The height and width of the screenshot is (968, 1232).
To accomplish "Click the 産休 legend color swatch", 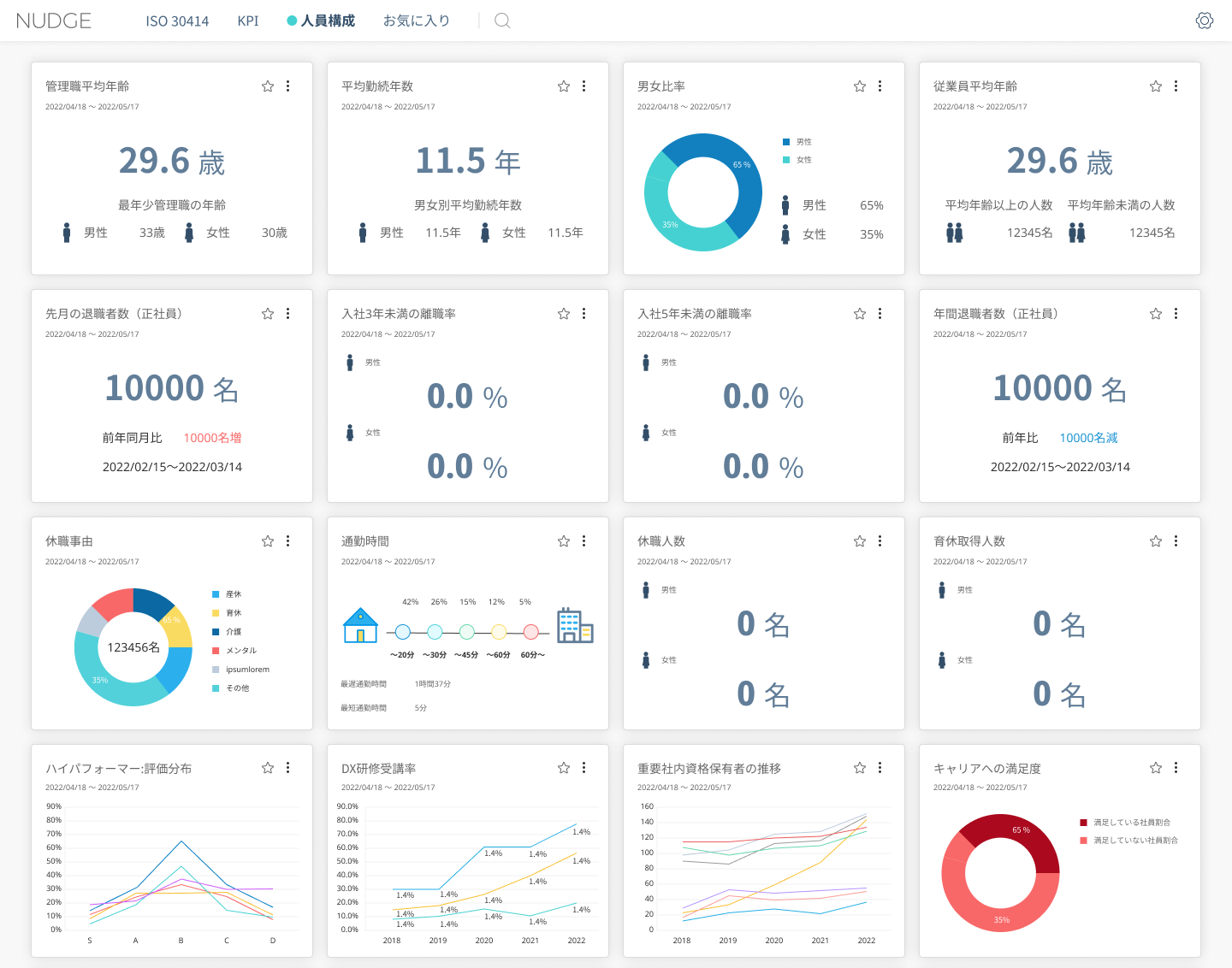I will tap(216, 594).
